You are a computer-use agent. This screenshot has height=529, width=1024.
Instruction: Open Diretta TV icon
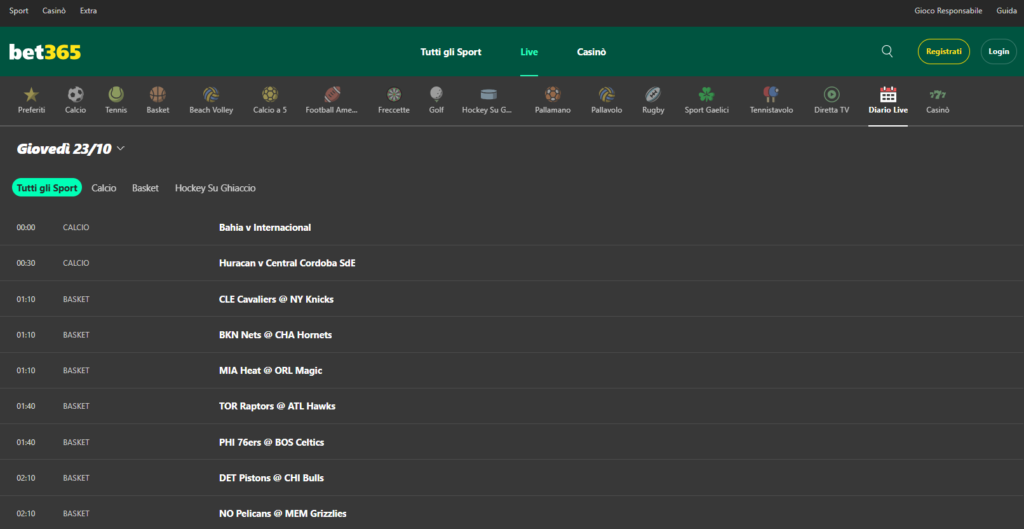pos(831,95)
